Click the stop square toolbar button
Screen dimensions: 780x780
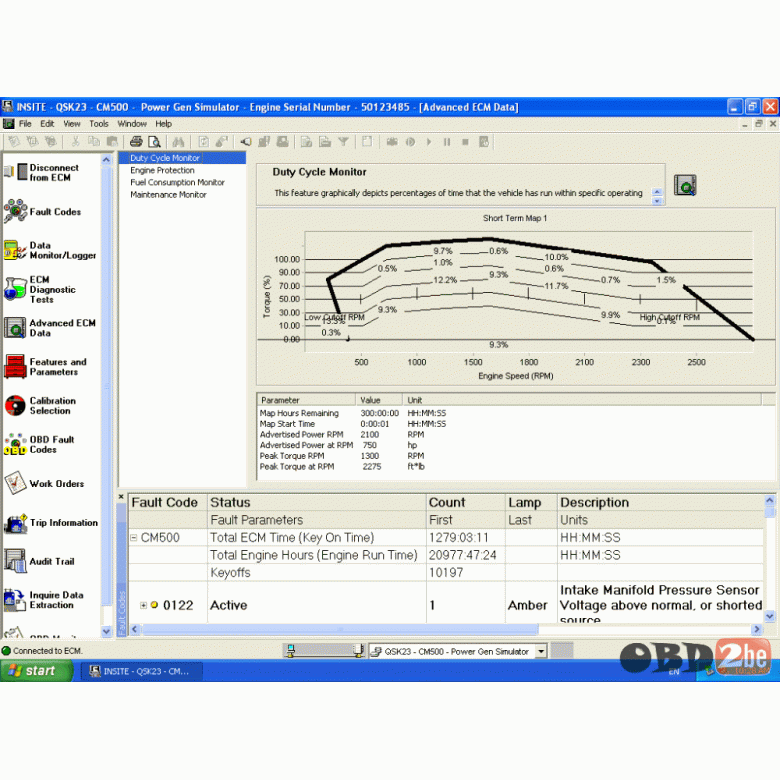465,142
